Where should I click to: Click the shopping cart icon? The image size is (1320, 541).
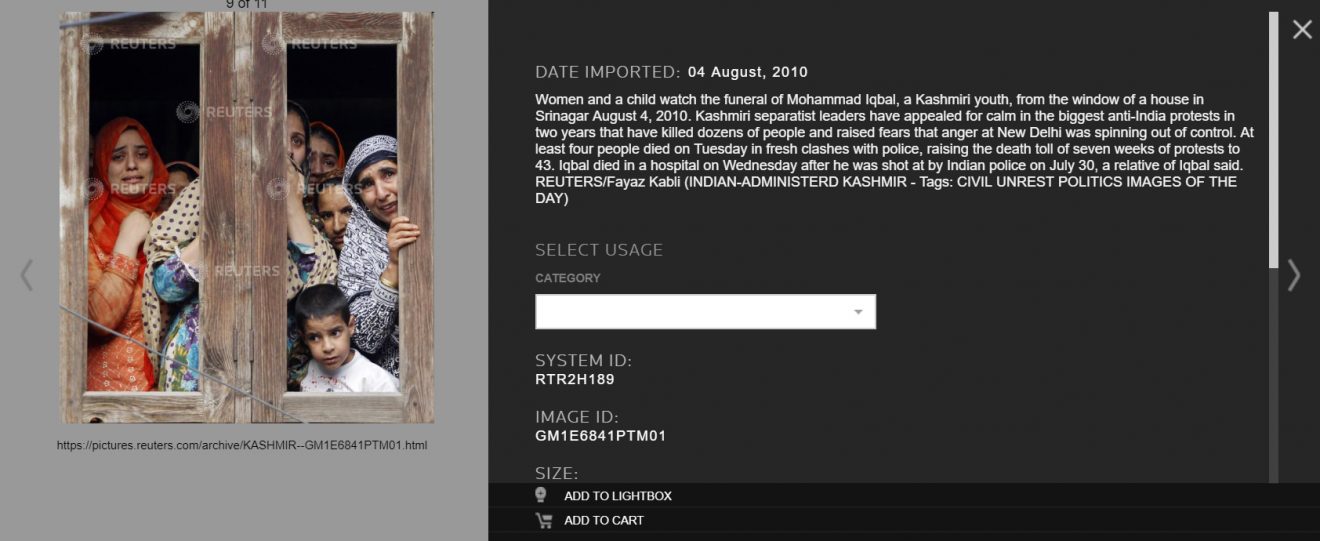pyautogui.click(x=543, y=520)
